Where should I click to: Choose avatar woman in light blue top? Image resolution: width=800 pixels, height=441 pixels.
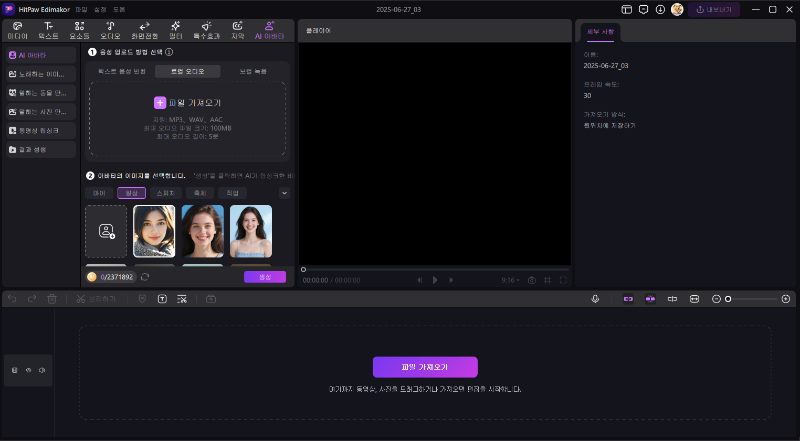tap(251, 231)
